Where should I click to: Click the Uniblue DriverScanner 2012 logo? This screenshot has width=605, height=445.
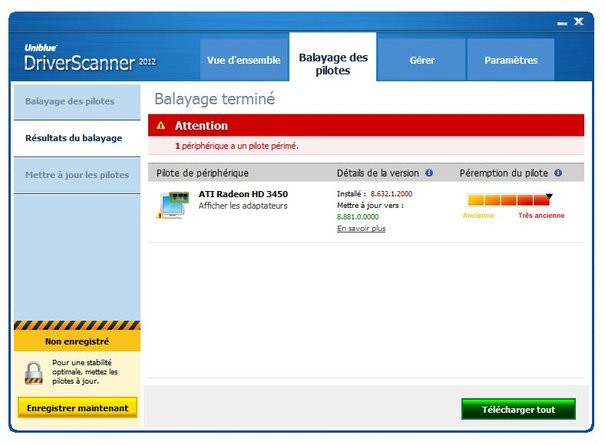coord(90,58)
